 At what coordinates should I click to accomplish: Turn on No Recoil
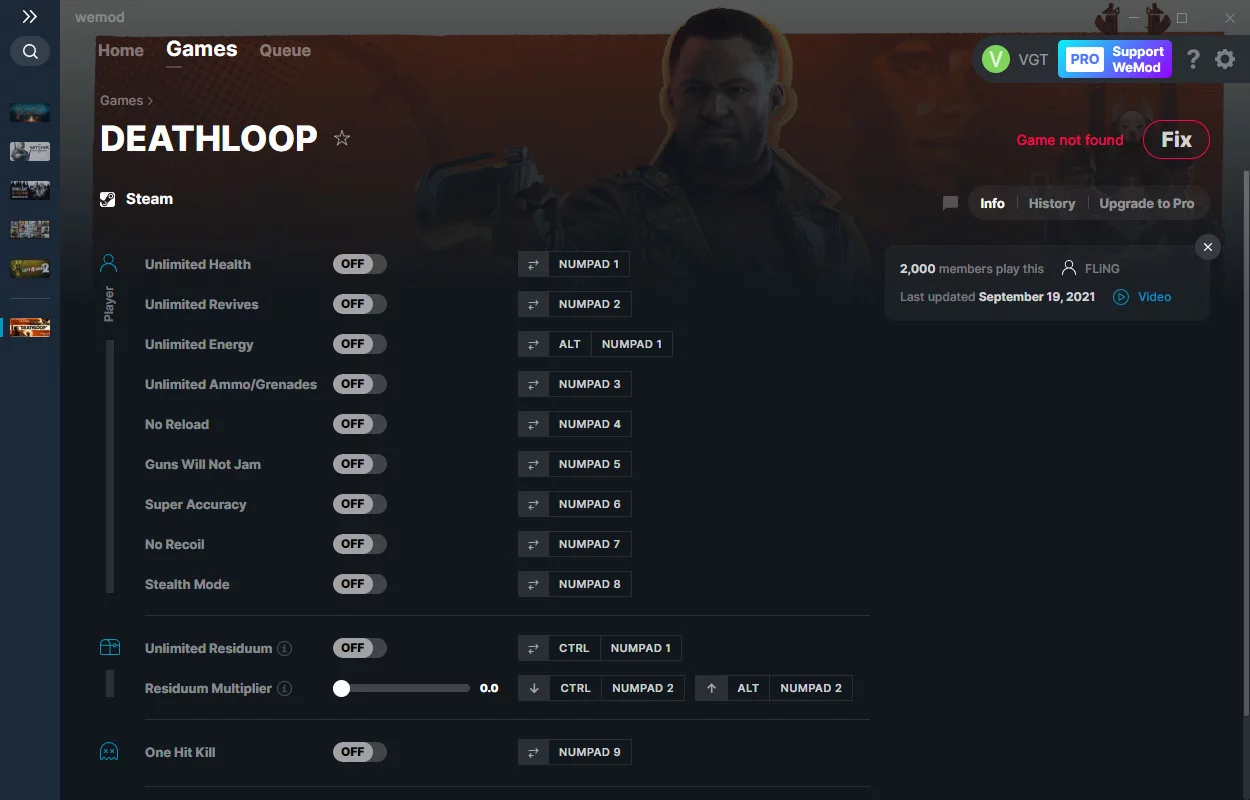tap(359, 544)
